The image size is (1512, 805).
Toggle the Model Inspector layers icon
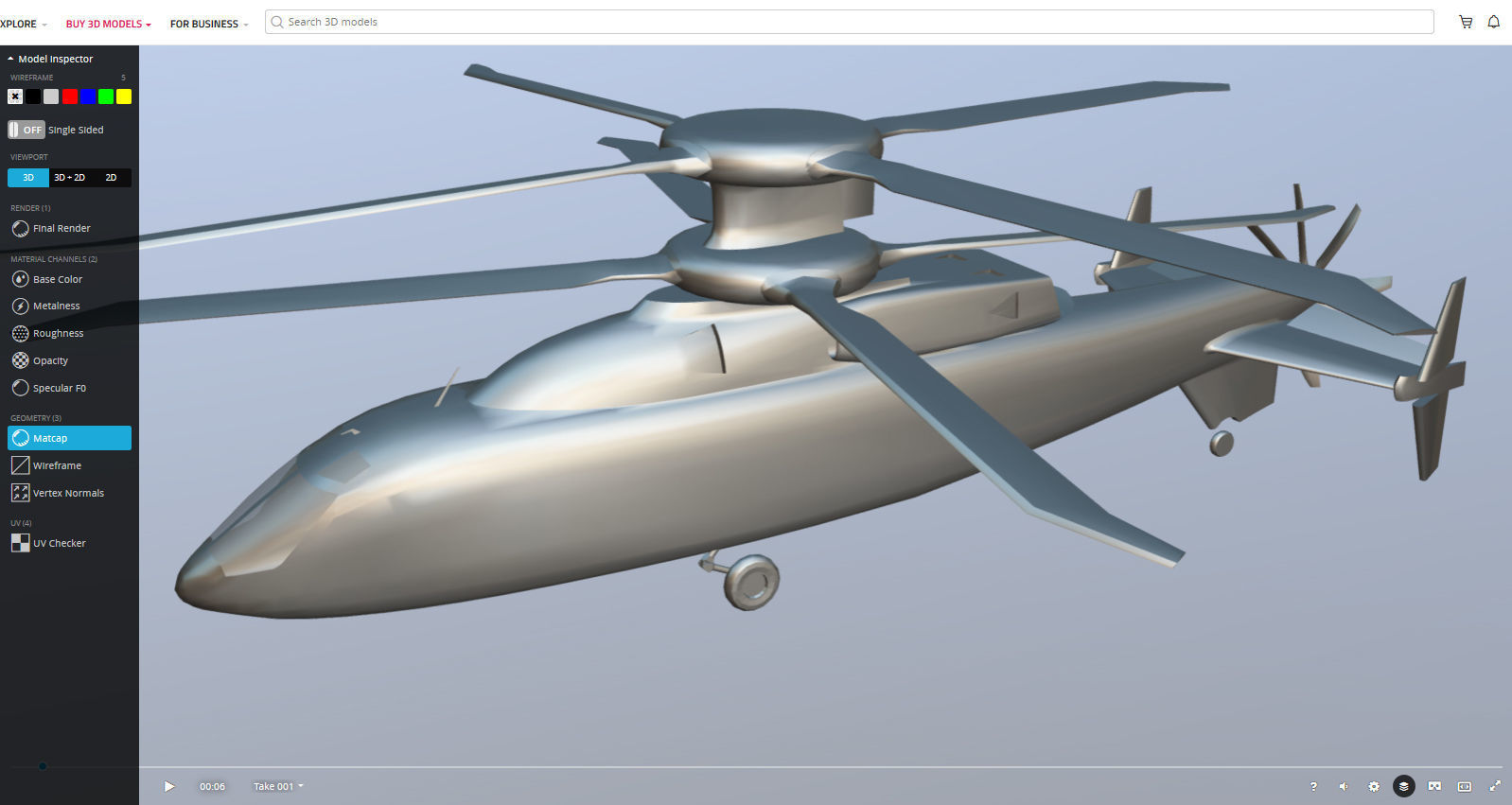coord(1404,786)
